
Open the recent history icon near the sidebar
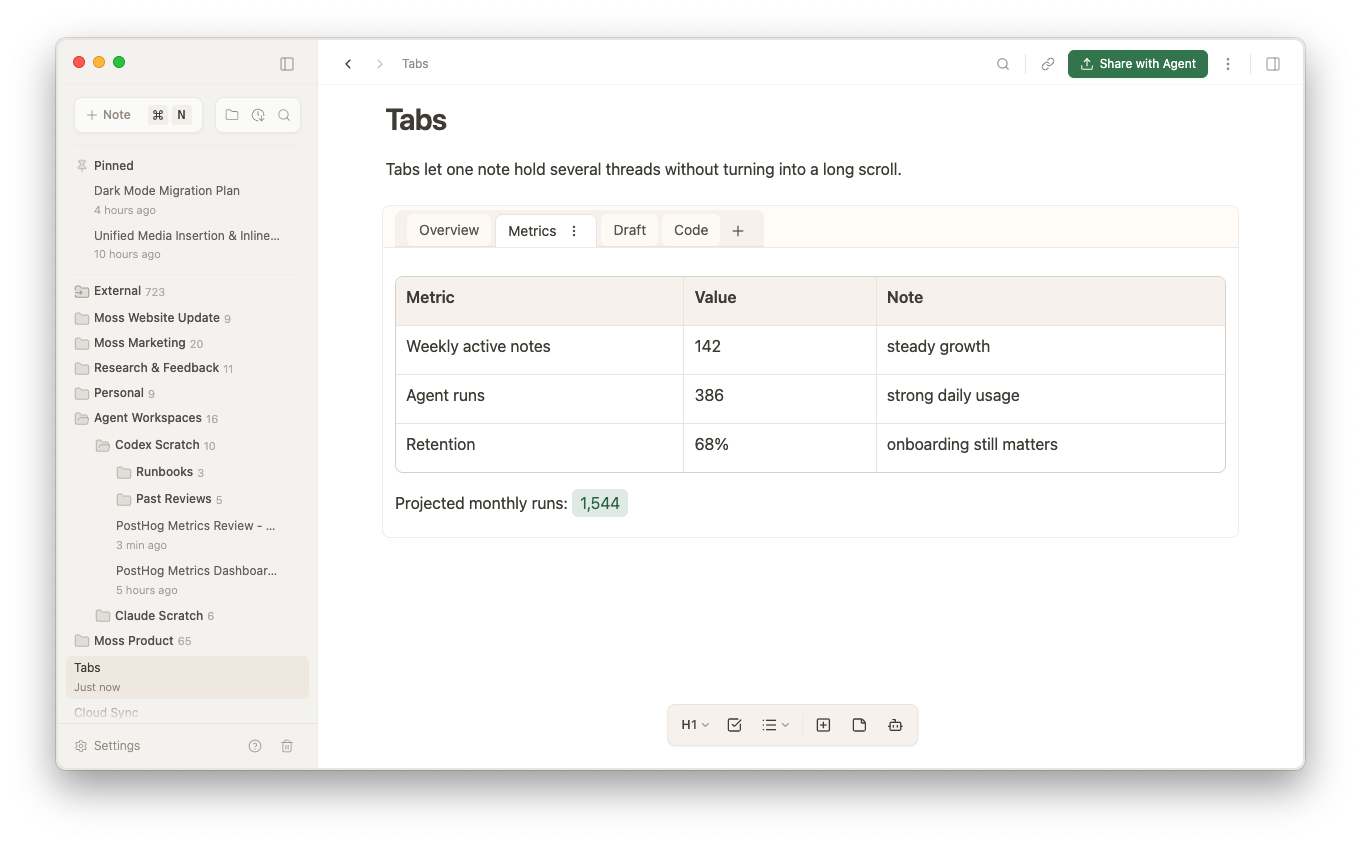point(257,115)
